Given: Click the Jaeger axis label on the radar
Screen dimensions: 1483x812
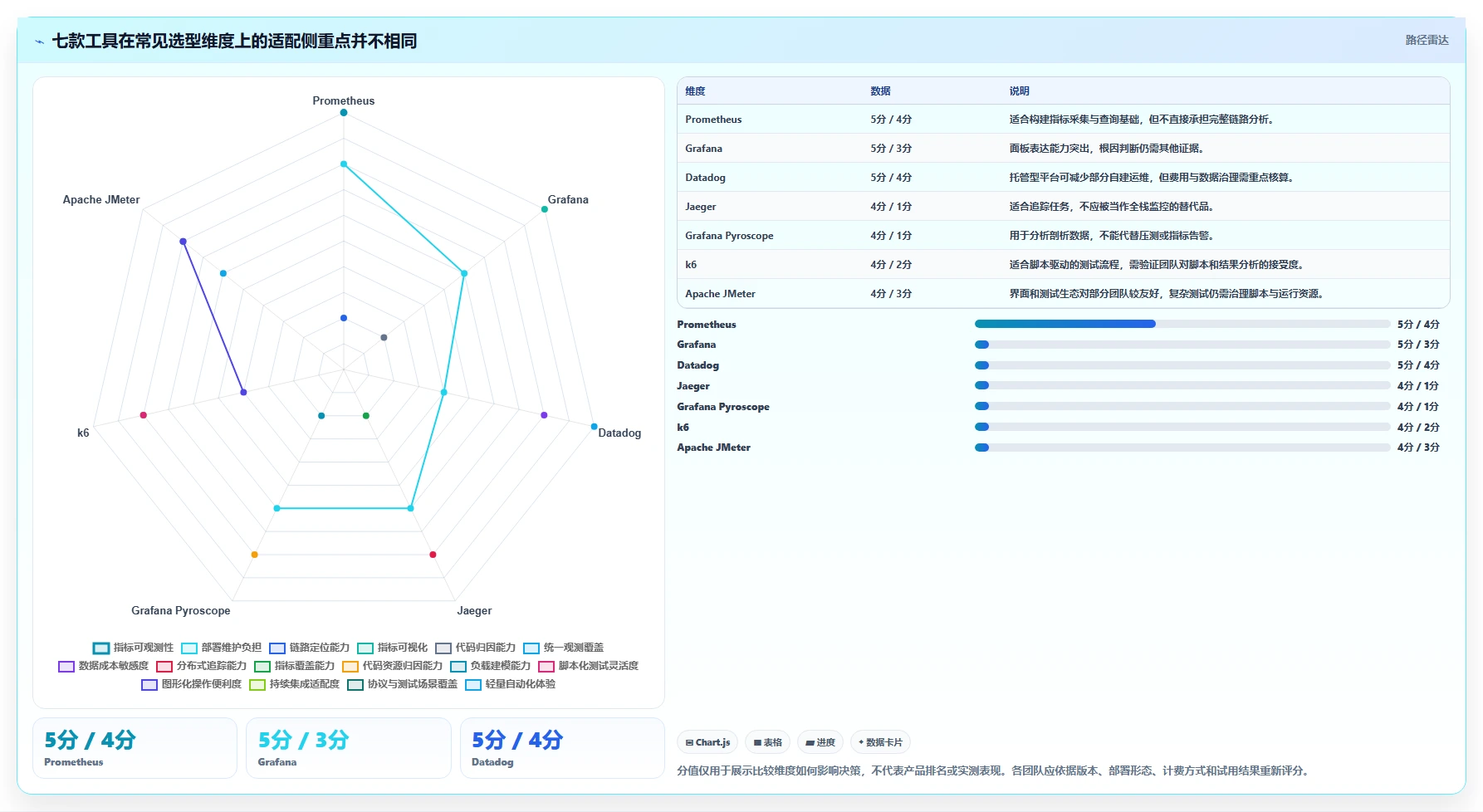Looking at the screenshot, I should 474,610.
